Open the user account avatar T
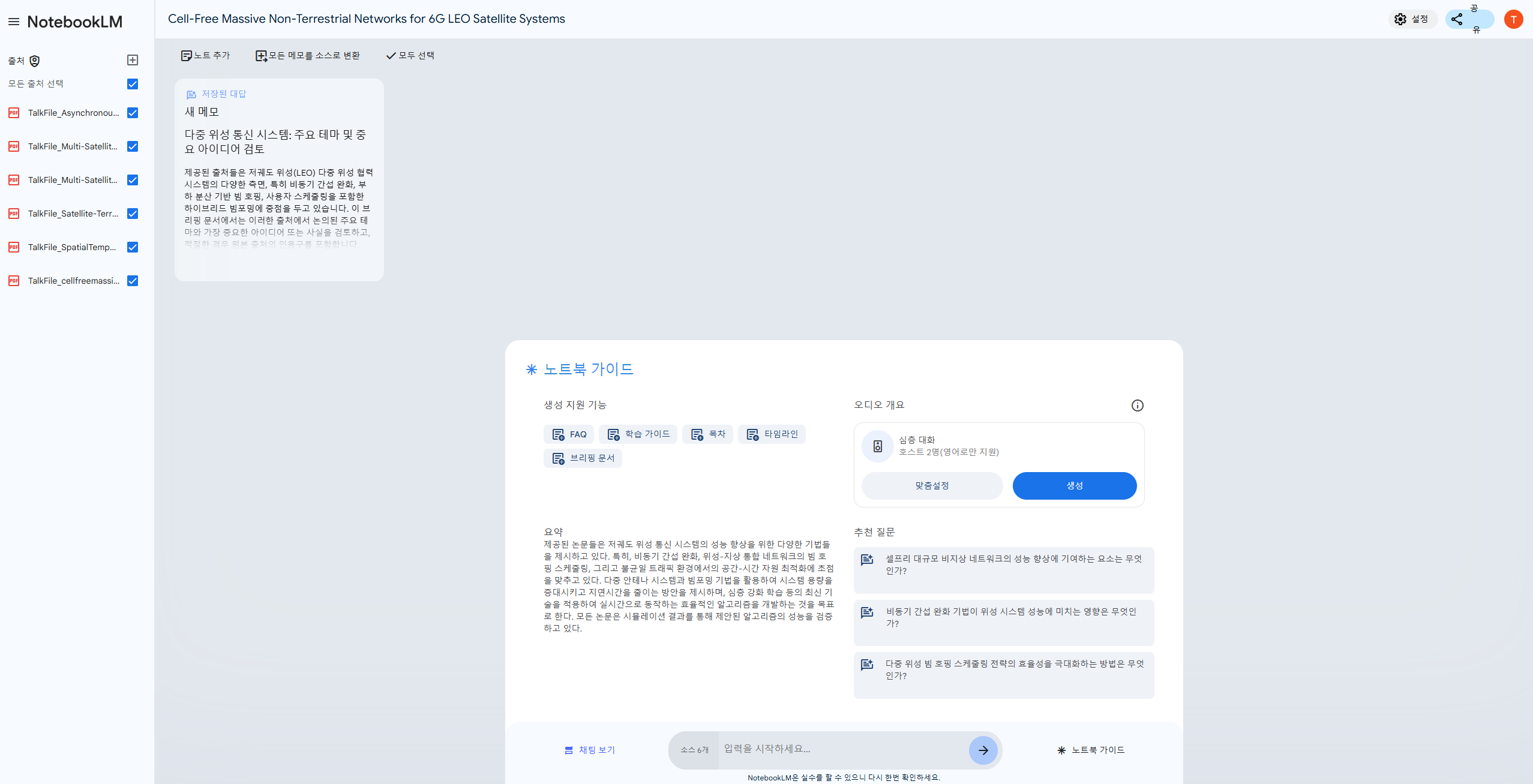The width and height of the screenshot is (1533, 784). [x=1513, y=19]
